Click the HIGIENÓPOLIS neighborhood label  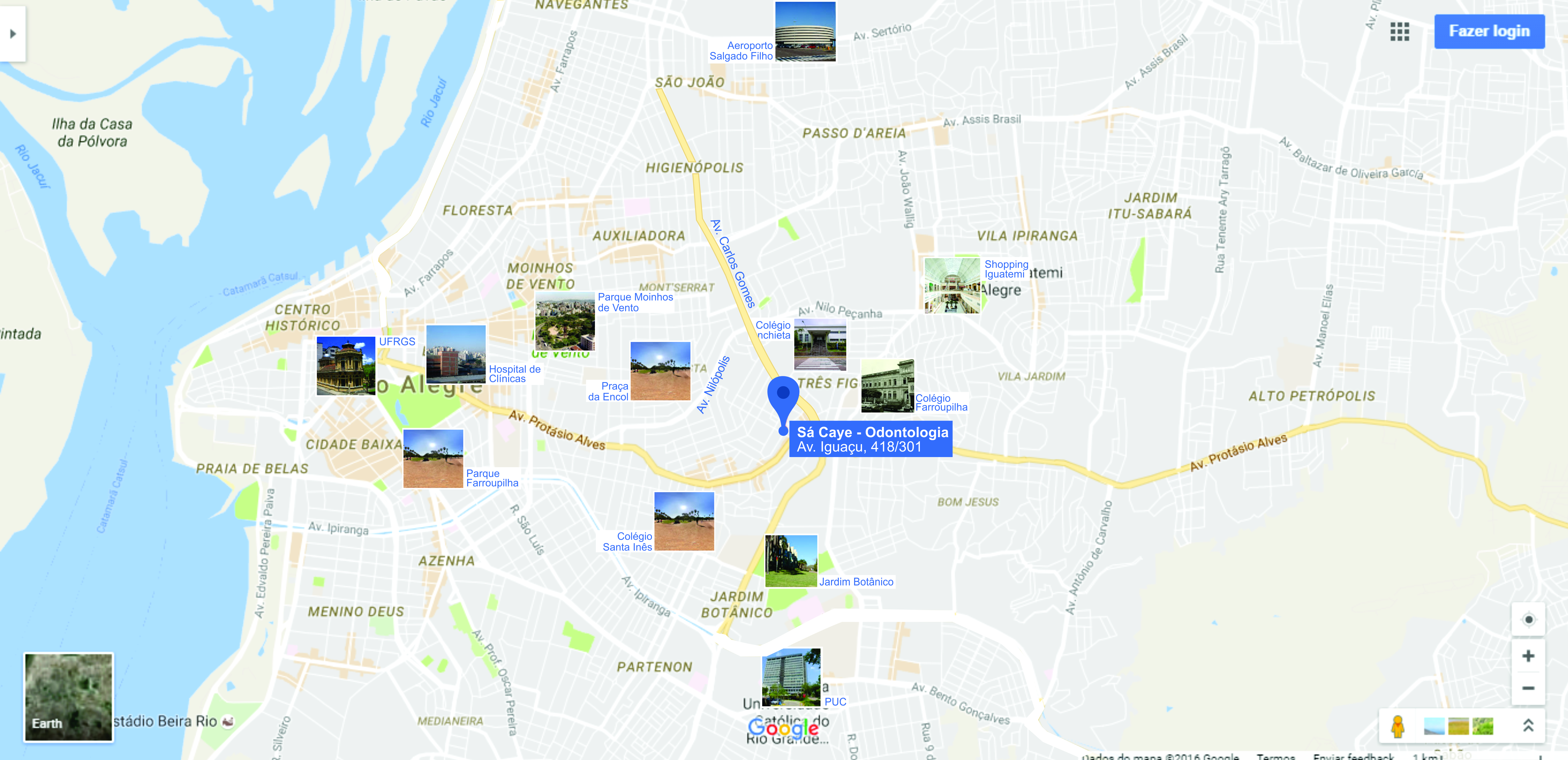[x=695, y=168]
